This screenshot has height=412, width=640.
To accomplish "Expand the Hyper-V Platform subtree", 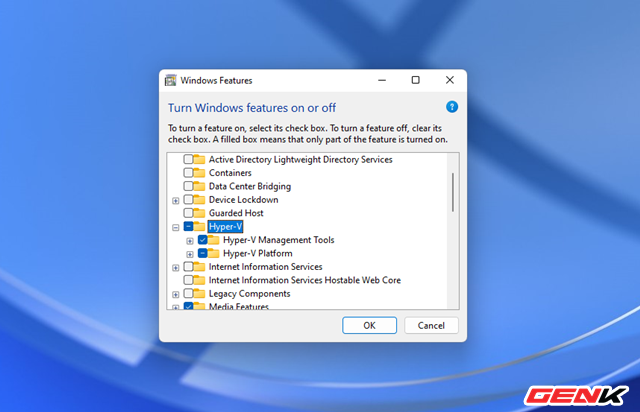I will pos(190,254).
